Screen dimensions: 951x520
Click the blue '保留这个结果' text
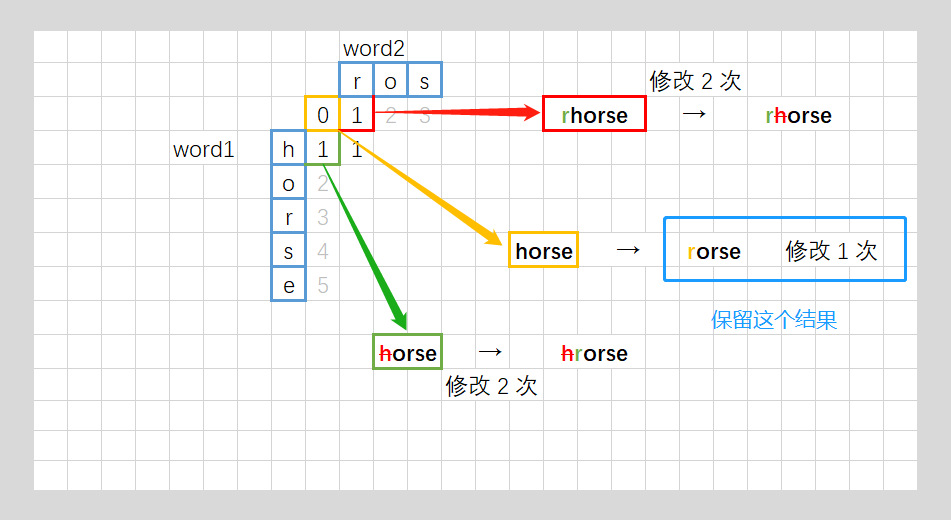(774, 320)
